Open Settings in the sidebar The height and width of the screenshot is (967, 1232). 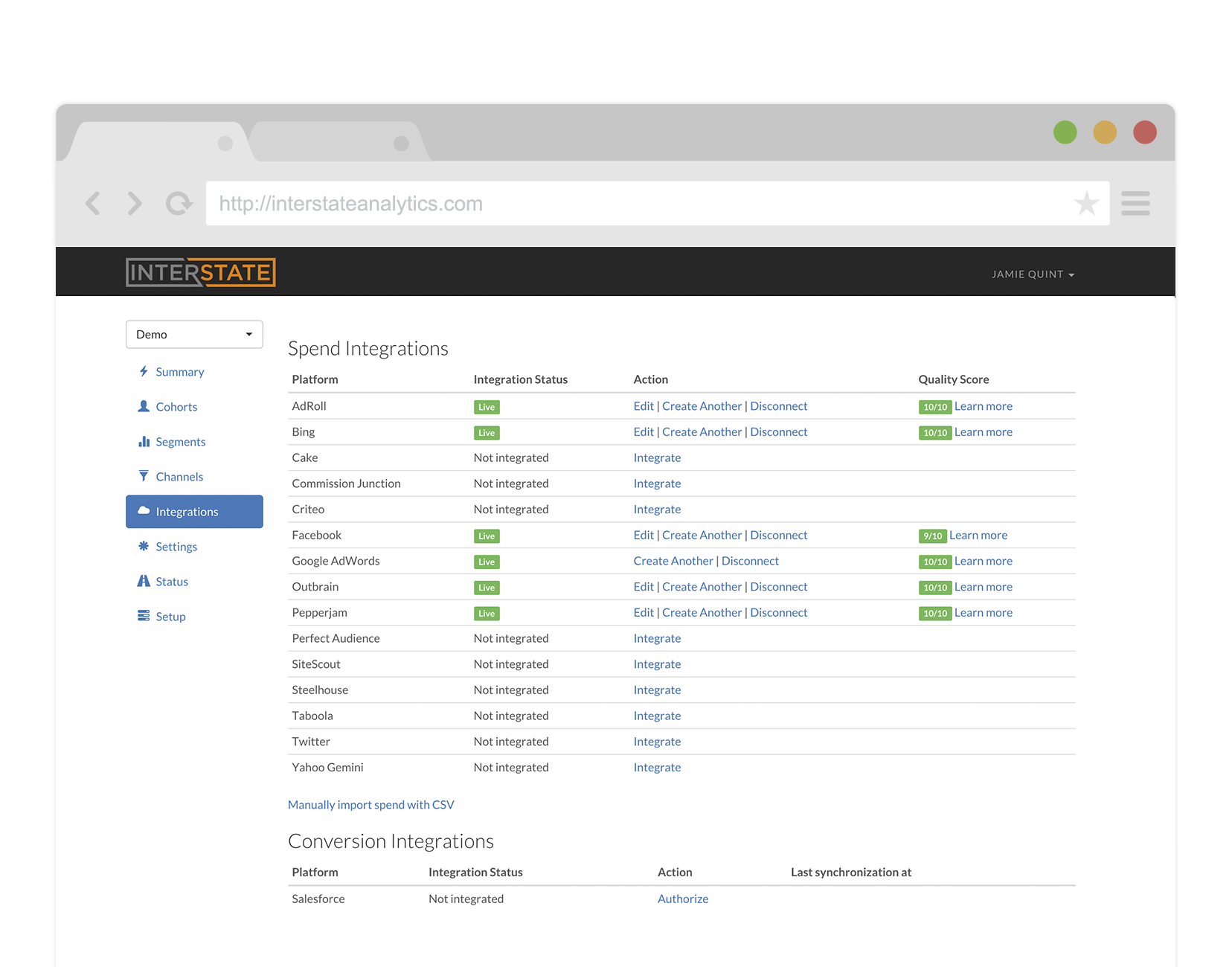tap(176, 547)
